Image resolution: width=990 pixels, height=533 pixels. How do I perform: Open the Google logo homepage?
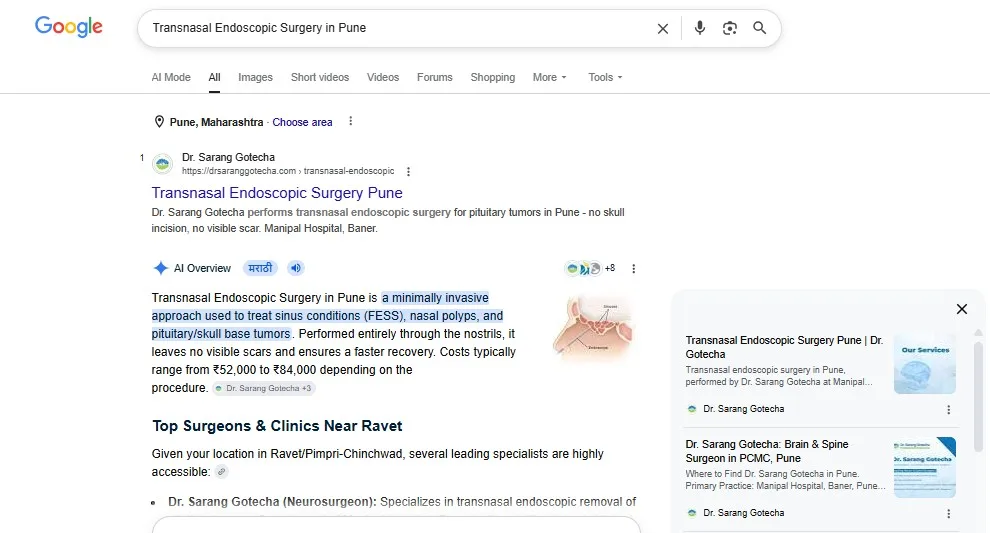click(x=69, y=27)
